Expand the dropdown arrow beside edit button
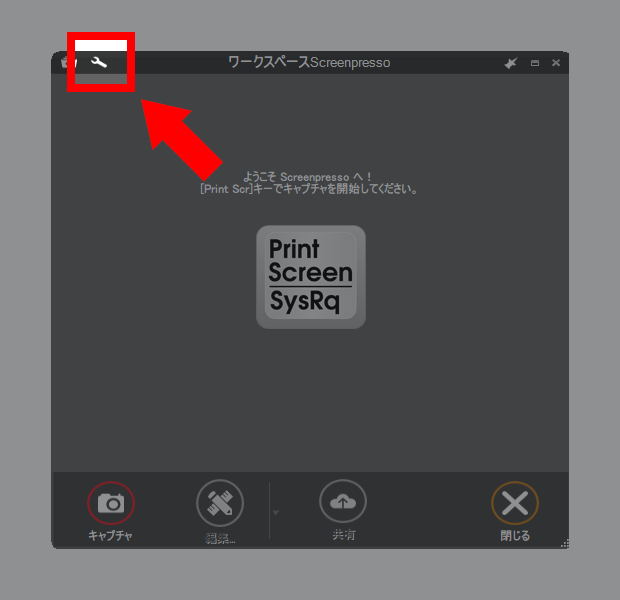Viewport: 620px width, 600px height. tap(276, 513)
